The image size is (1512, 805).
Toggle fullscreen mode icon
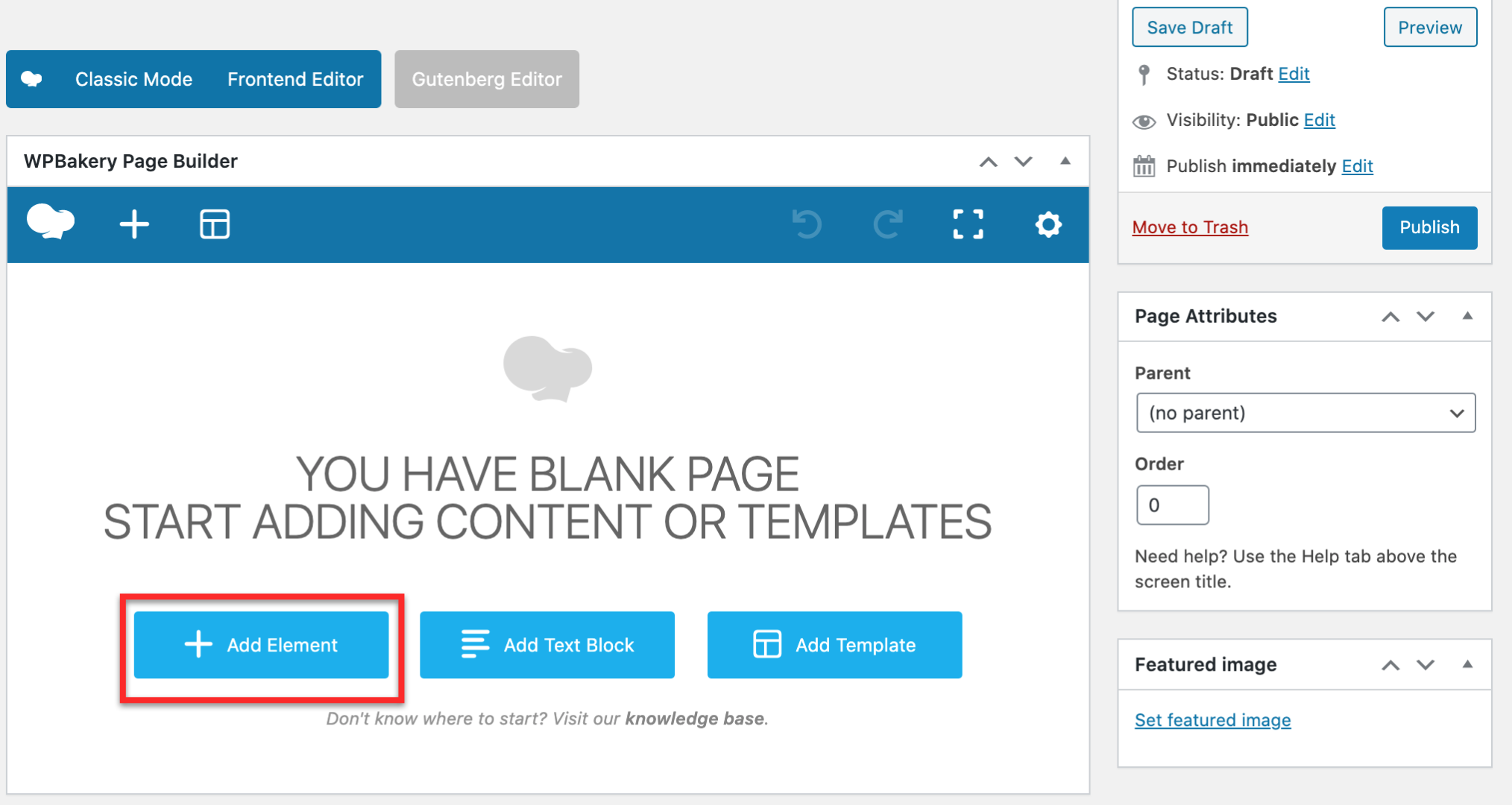(x=968, y=224)
